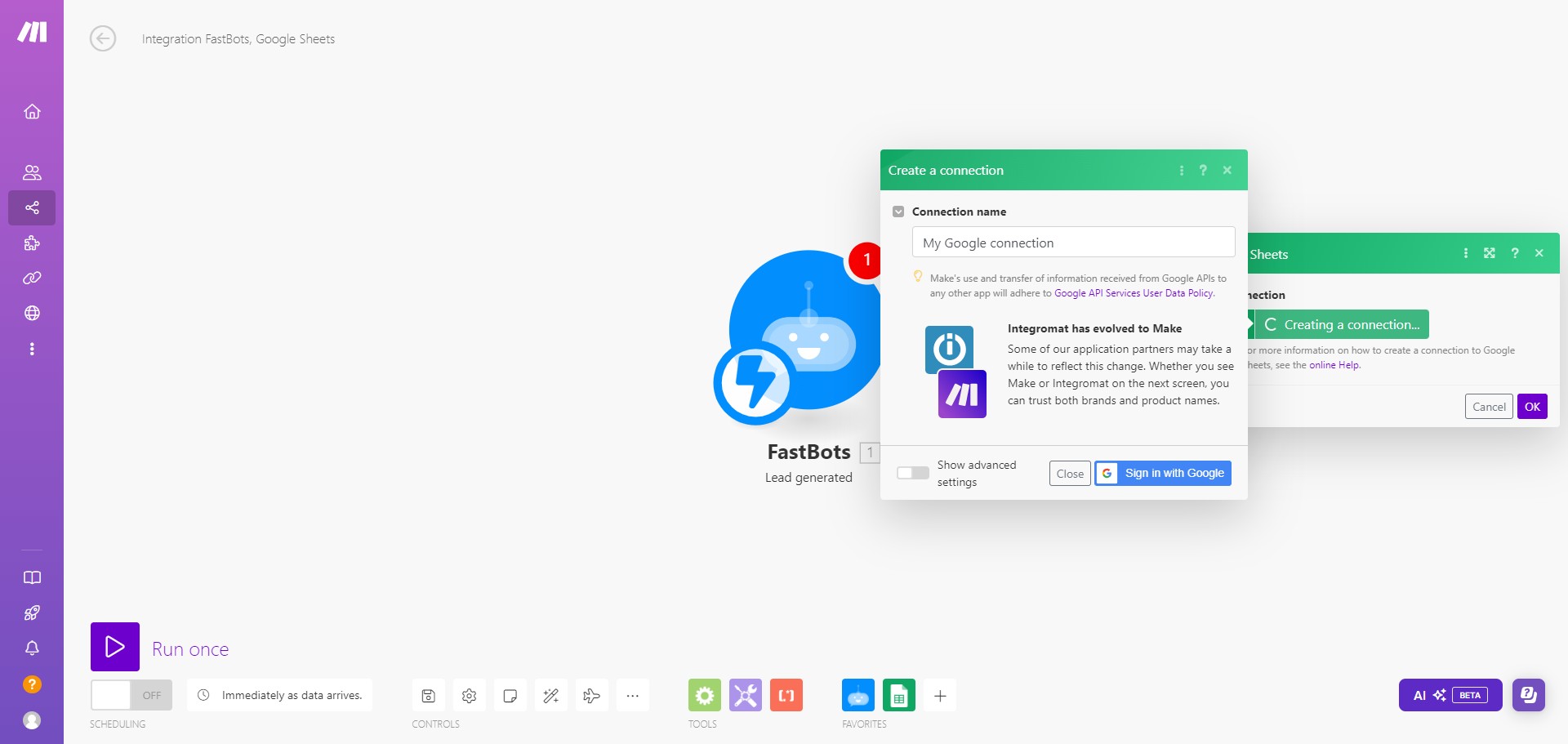Open the Create a connection options menu
1568x744 pixels.
click(x=1182, y=170)
